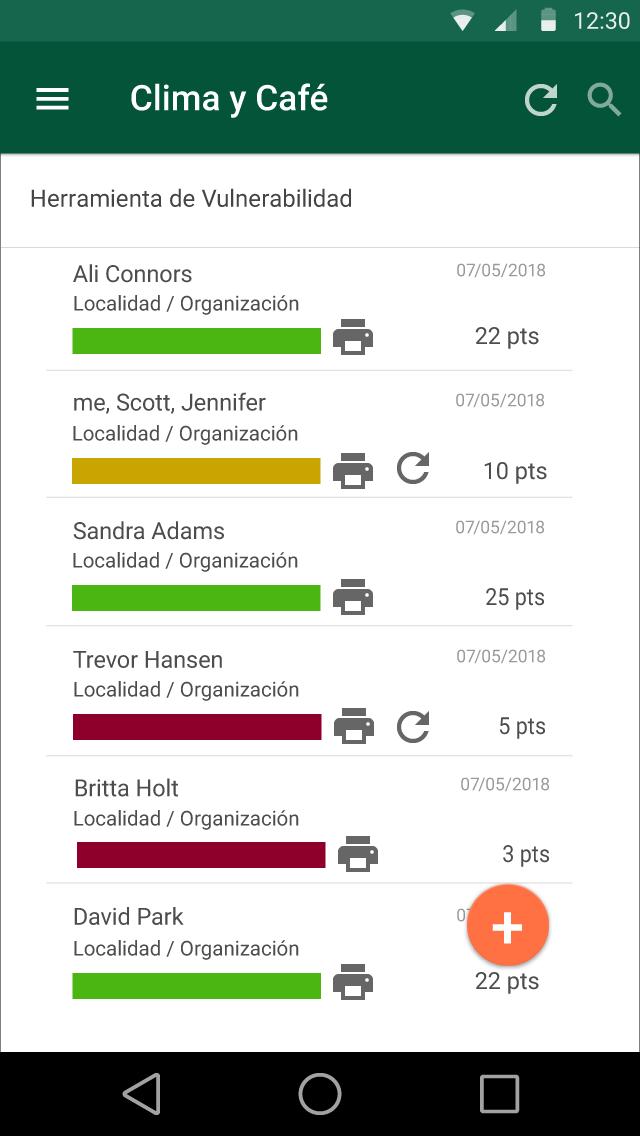Select the Sandra Adams record name
The width and height of the screenshot is (640, 1136).
(x=149, y=531)
